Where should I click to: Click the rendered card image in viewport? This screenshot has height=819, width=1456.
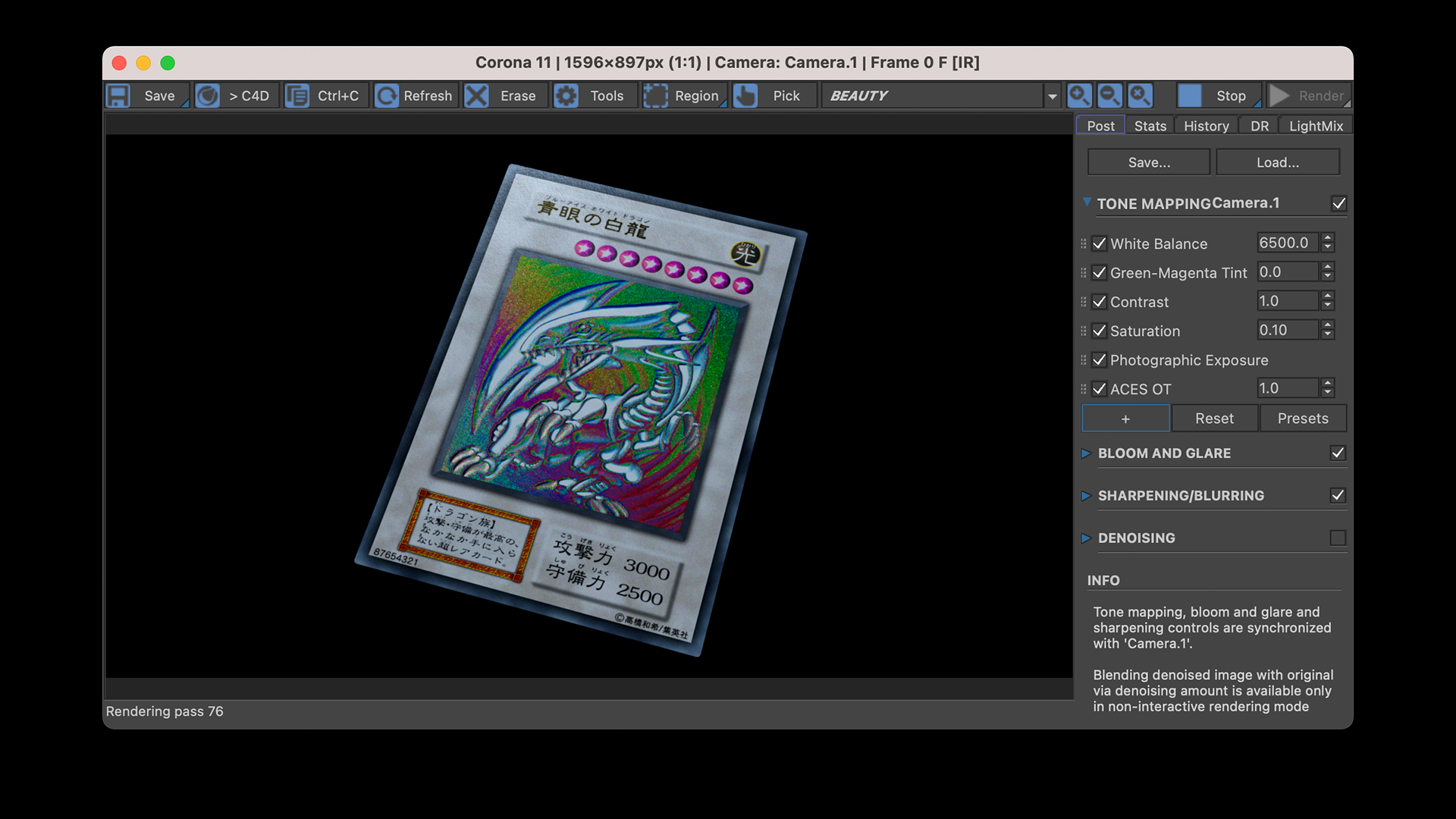pyautogui.click(x=581, y=409)
